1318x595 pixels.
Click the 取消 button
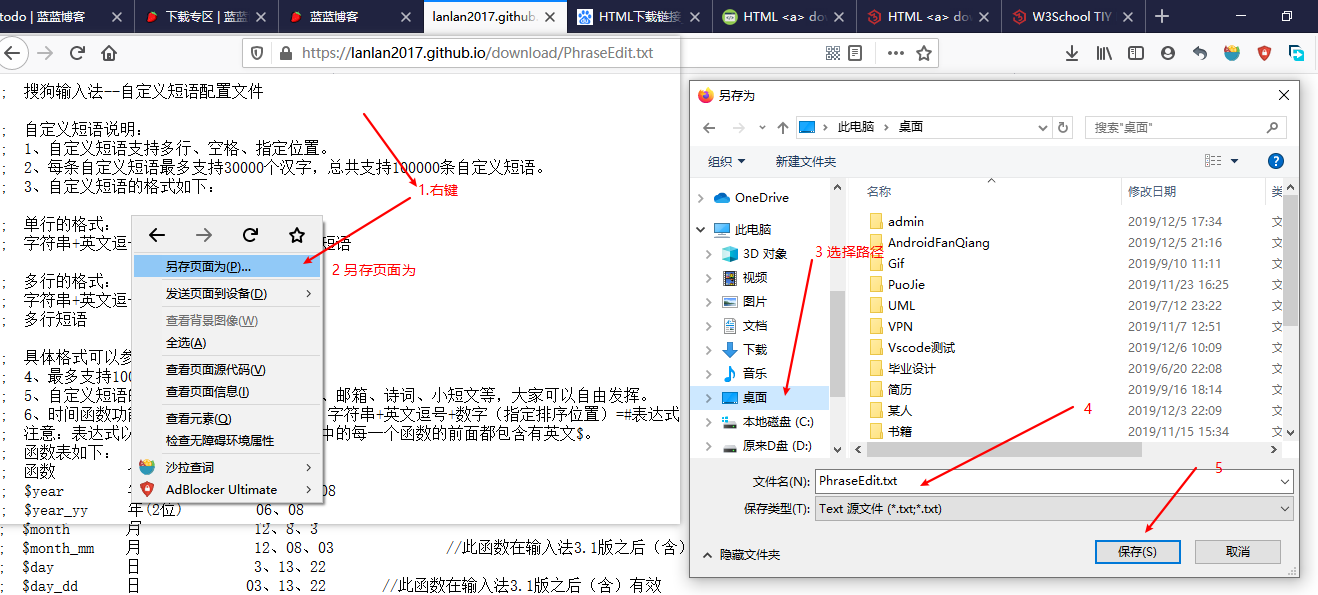click(x=1238, y=552)
